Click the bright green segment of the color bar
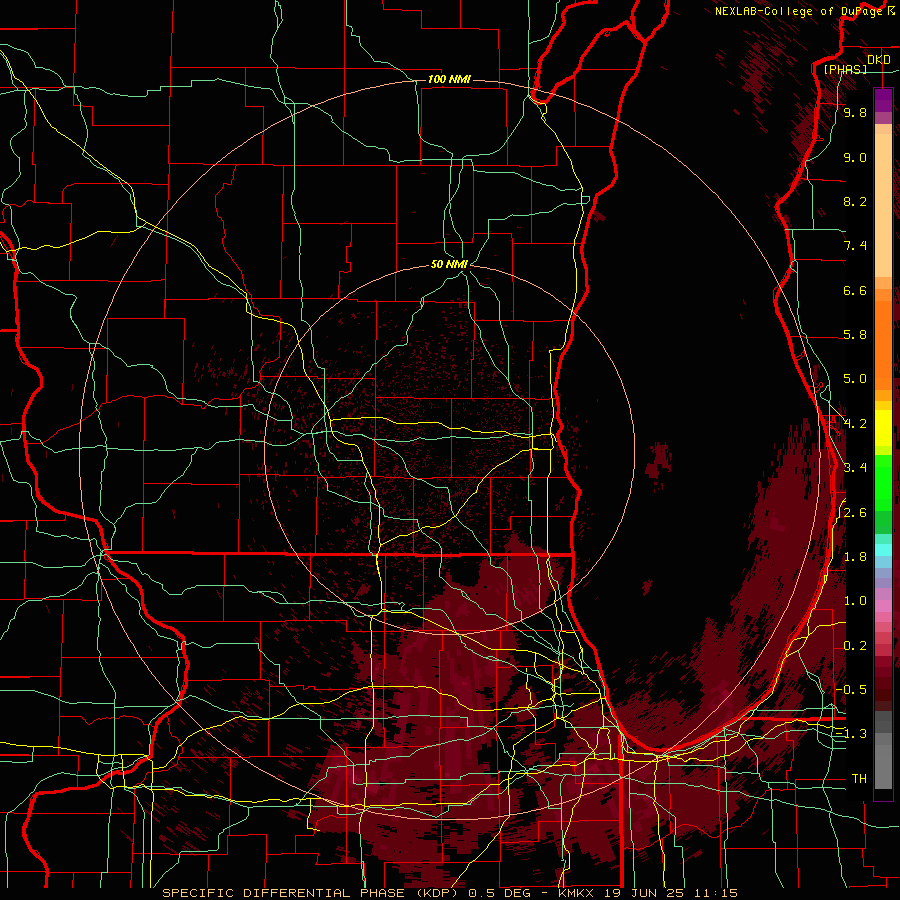900x900 pixels. coord(883,482)
